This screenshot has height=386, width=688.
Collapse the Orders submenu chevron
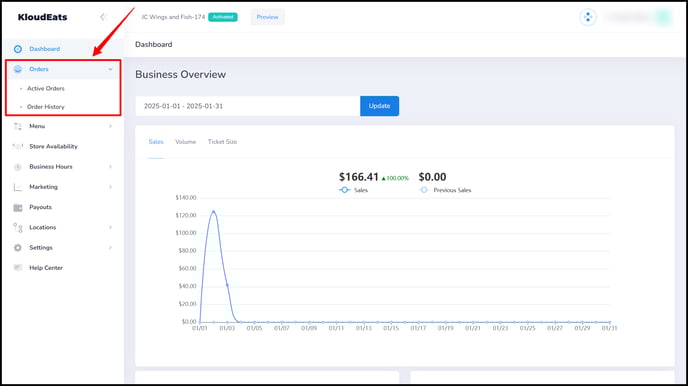pyautogui.click(x=111, y=69)
